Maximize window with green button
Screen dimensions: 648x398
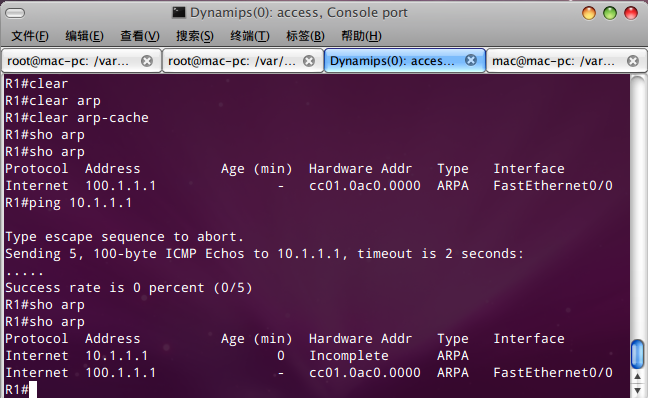point(610,13)
